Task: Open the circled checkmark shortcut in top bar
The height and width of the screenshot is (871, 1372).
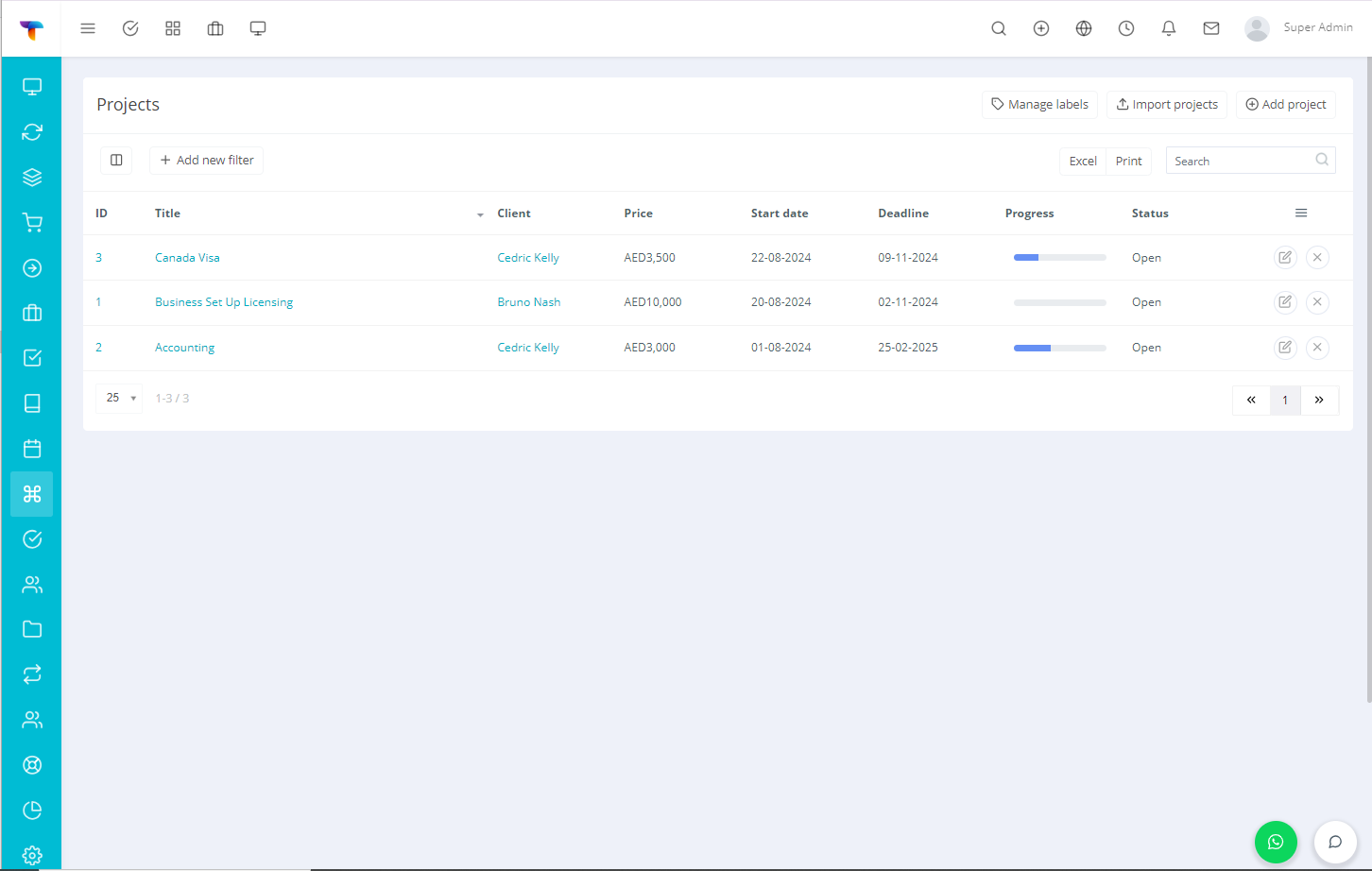Action: pyautogui.click(x=130, y=28)
